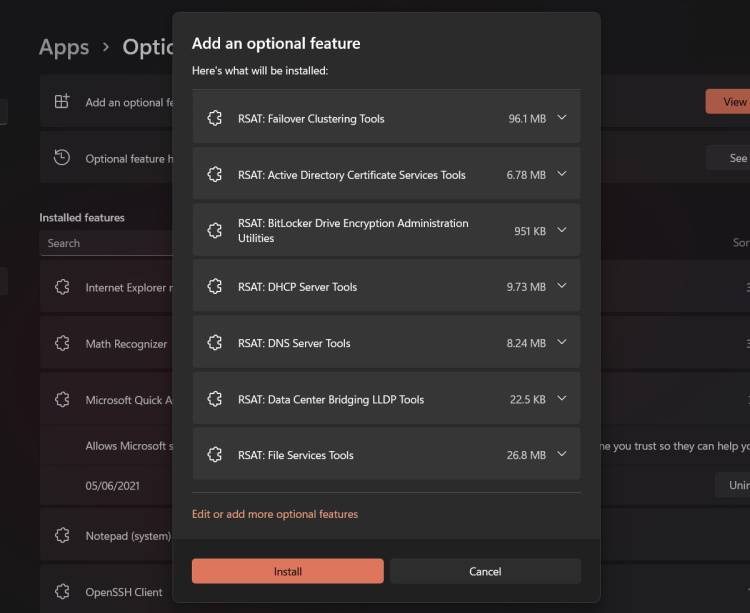Cancel the optional feature dialog
The image size is (750, 613).
click(x=485, y=571)
